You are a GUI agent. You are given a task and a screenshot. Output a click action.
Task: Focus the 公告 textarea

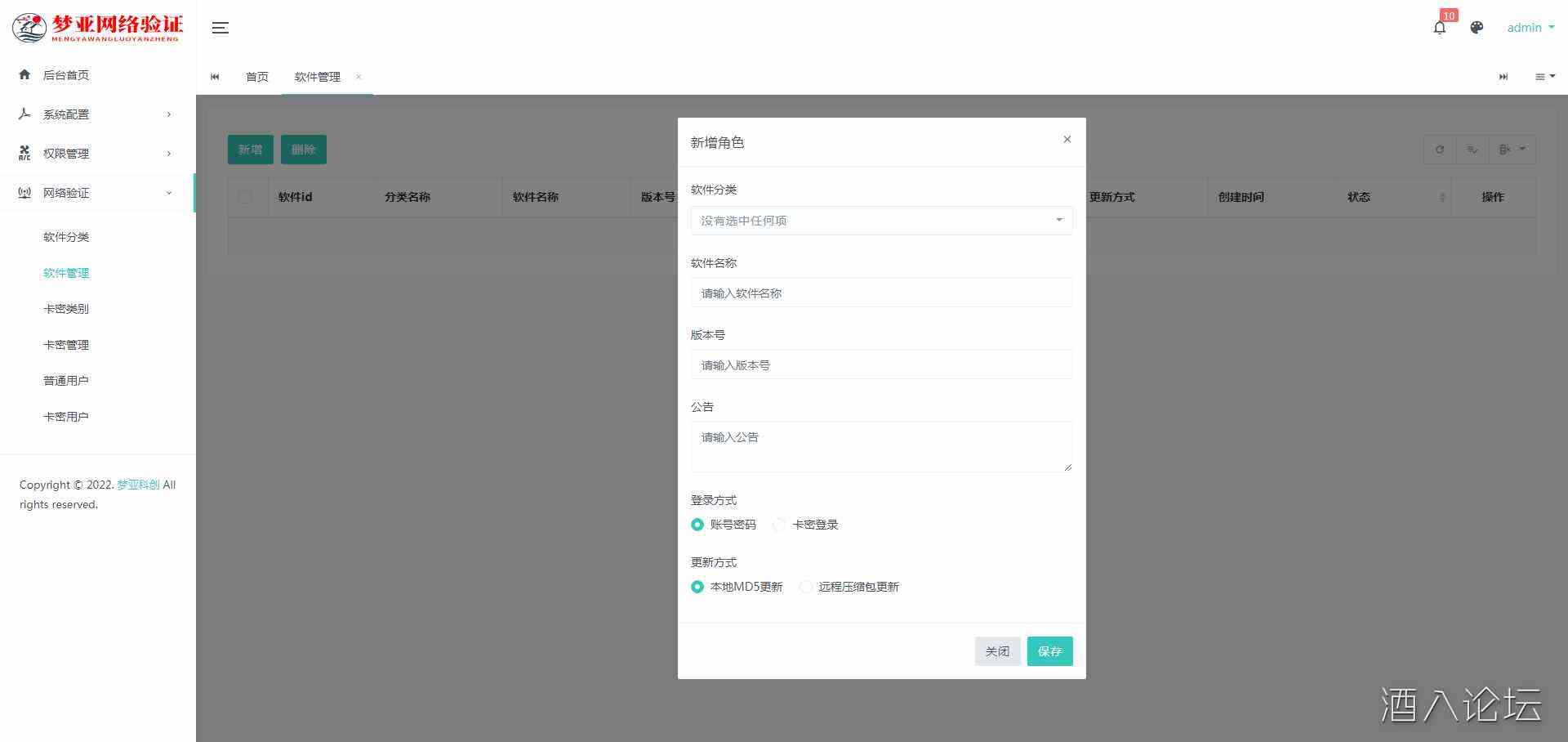[x=882, y=447]
